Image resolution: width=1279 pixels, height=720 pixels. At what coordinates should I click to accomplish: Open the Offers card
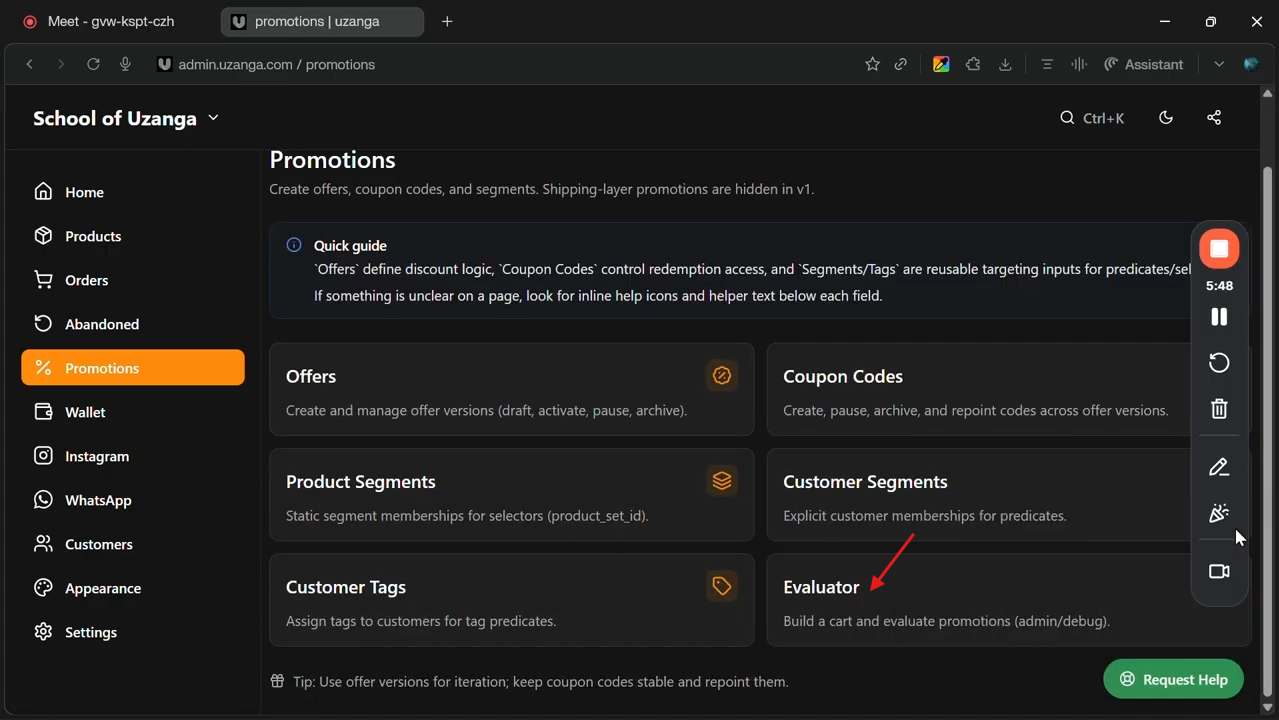(512, 390)
